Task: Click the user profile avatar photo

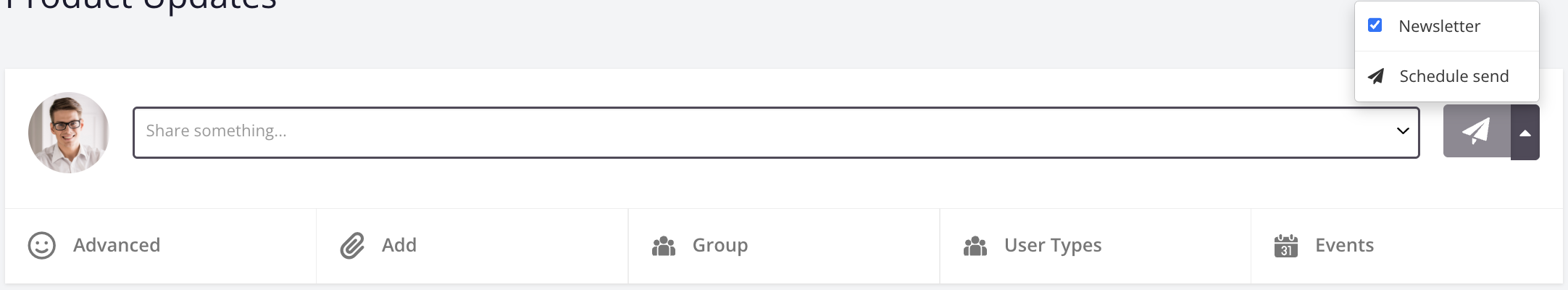Action: pyautogui.click(x=69, y=133)
